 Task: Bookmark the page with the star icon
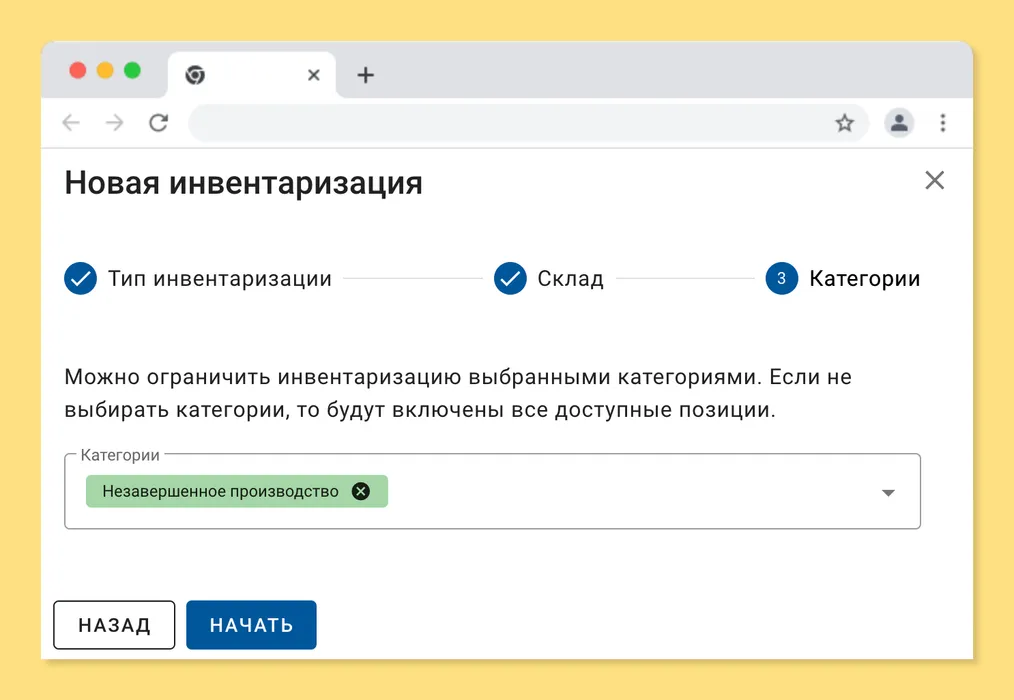point(845,123)
